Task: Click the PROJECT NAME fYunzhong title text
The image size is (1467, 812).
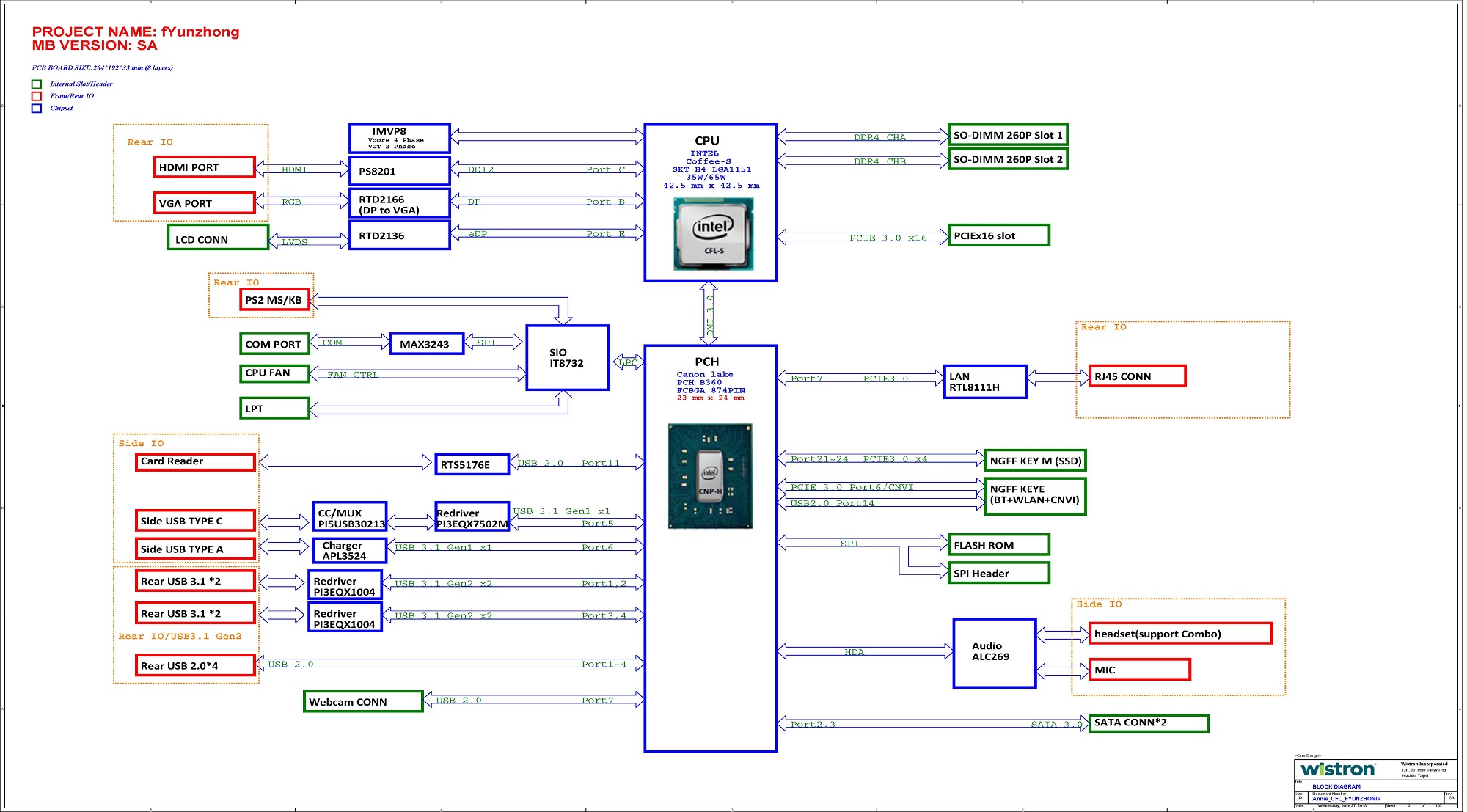Action: 136,32
